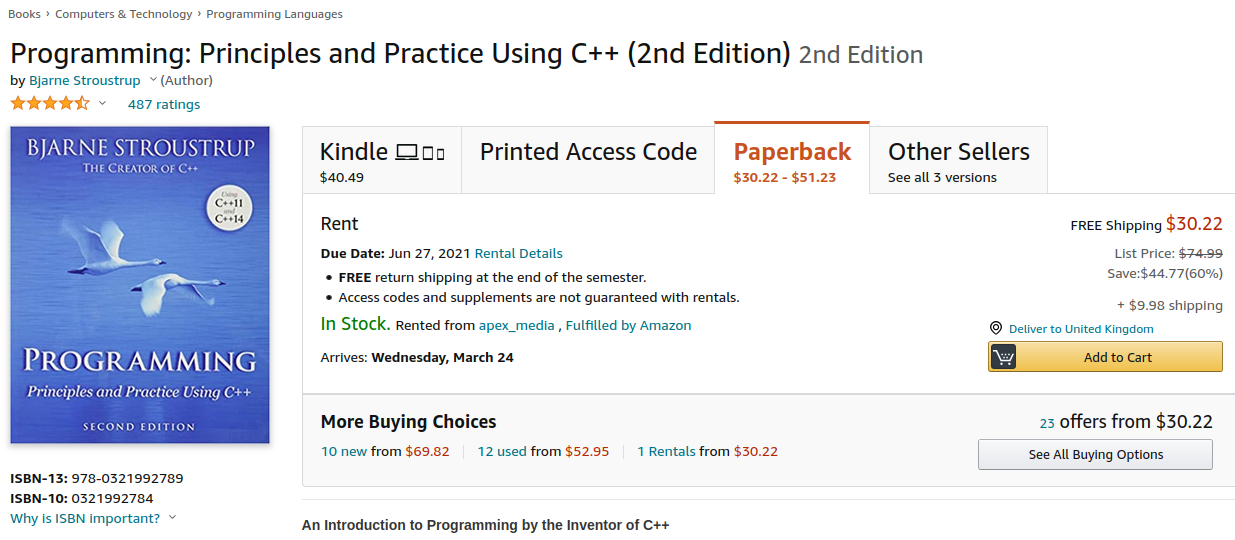
Task: Click the location pin delivery icon
Action: [996, 329]
